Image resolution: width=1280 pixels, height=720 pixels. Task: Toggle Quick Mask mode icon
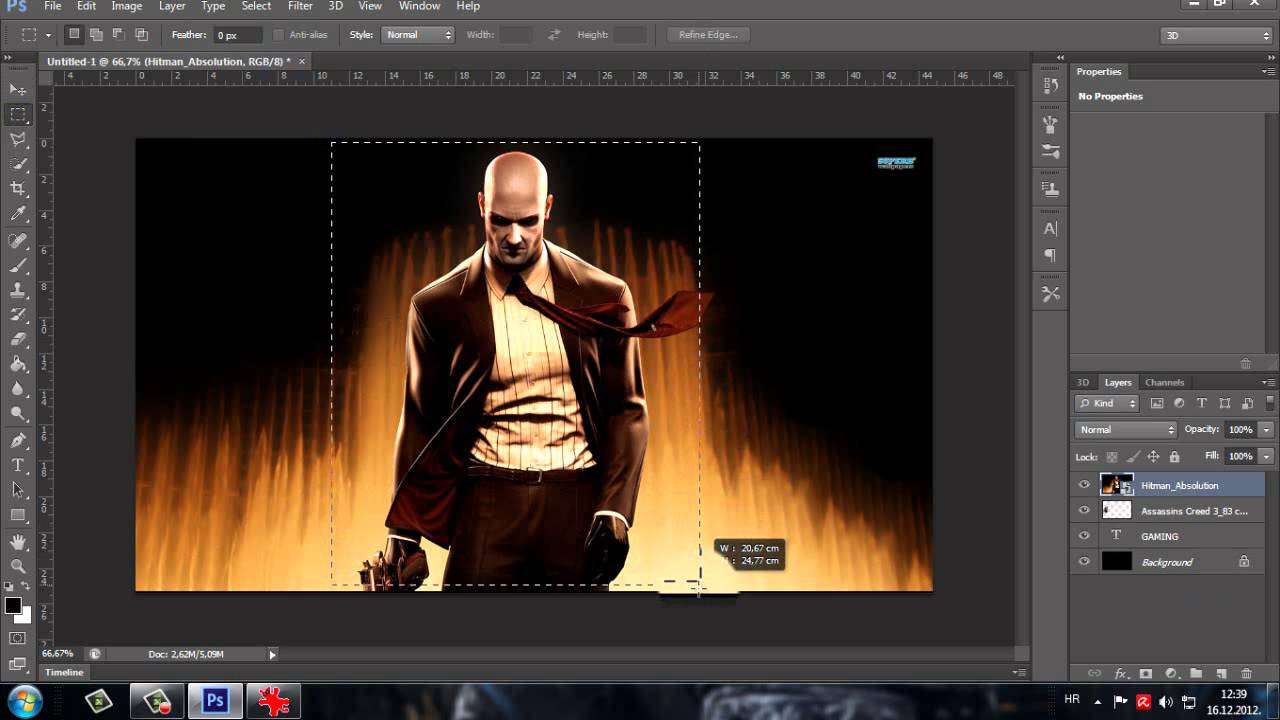click(18, 638)
